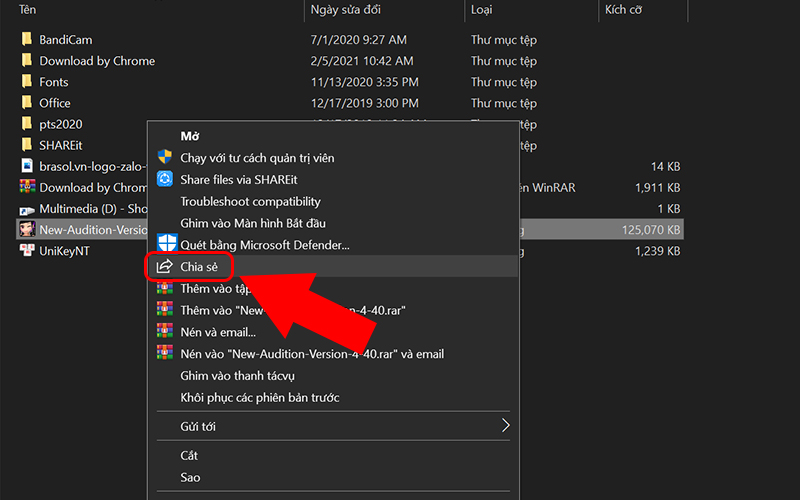Choose Sao from the context menu
Viewport: 800px width, 500px height.
190,478
